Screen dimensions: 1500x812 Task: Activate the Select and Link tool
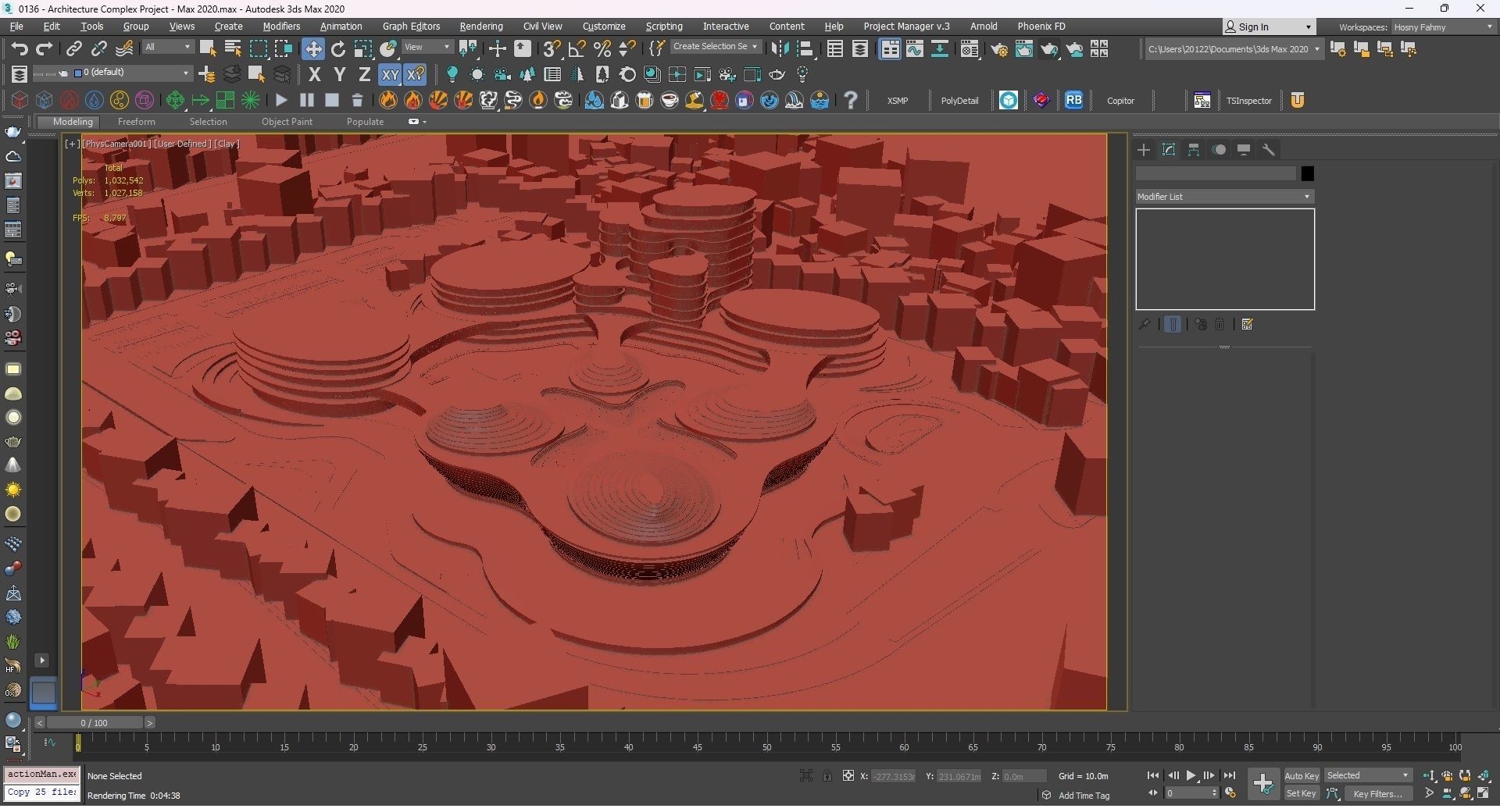point(73,49)
